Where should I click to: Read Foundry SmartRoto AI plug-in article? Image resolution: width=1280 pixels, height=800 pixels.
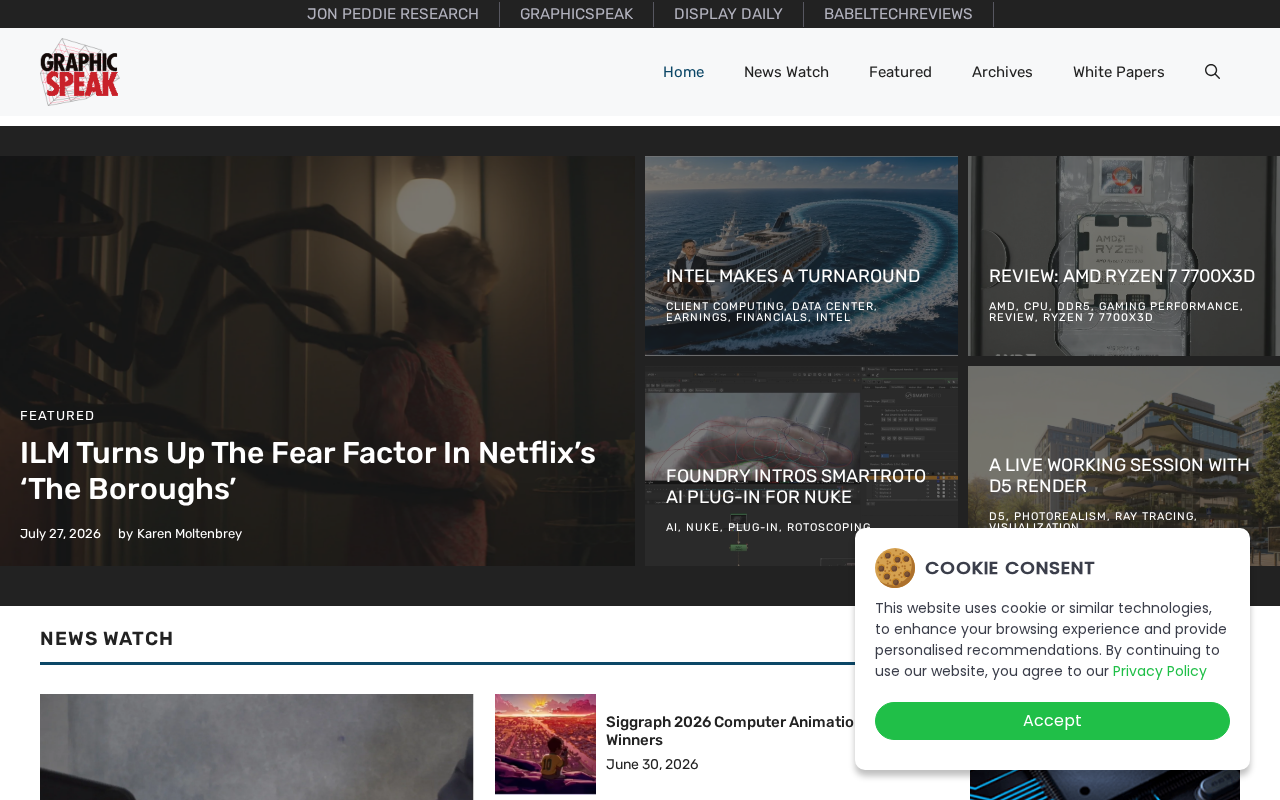coord(796,487)
